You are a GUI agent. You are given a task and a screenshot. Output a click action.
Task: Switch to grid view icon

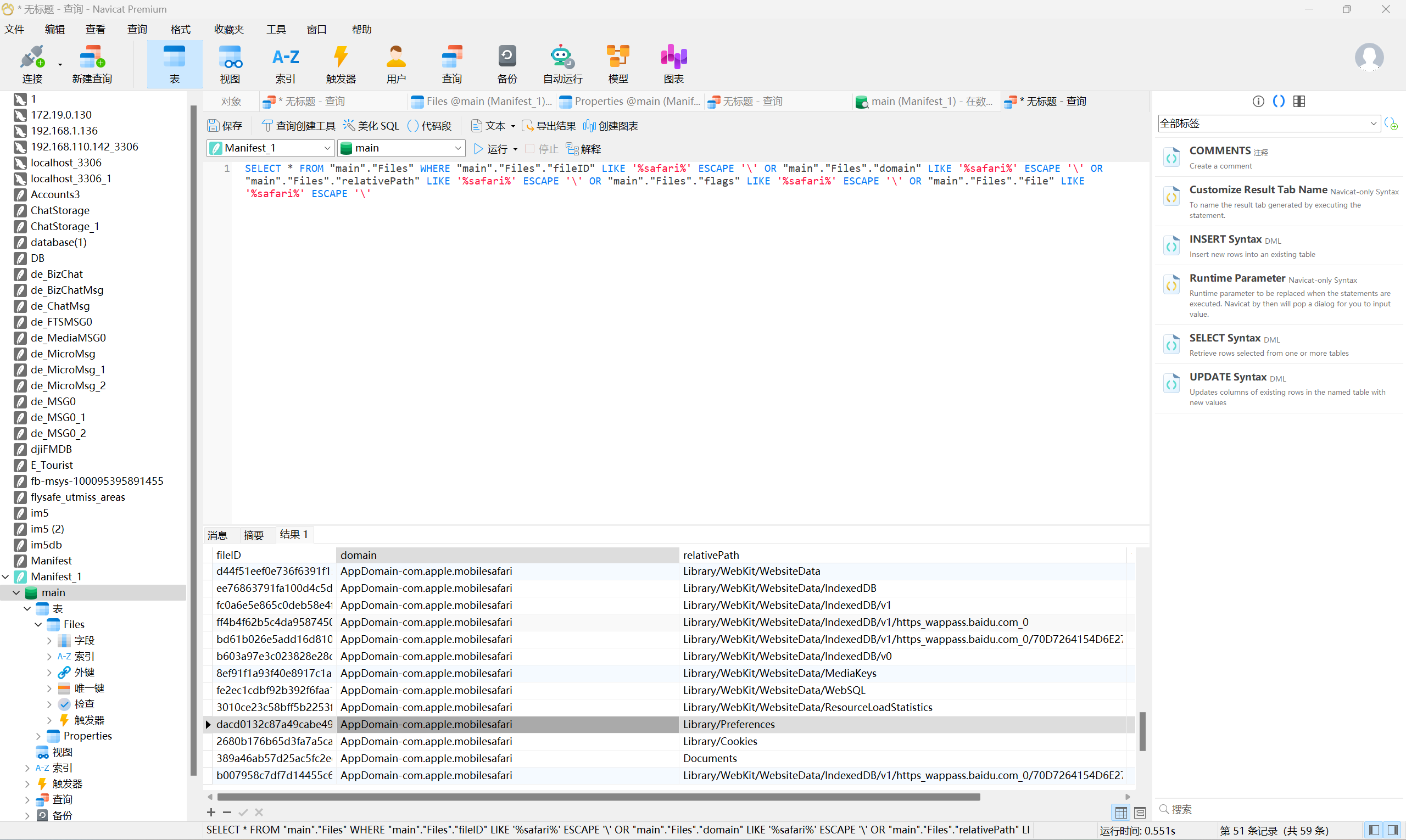(x=1120, y=813)
